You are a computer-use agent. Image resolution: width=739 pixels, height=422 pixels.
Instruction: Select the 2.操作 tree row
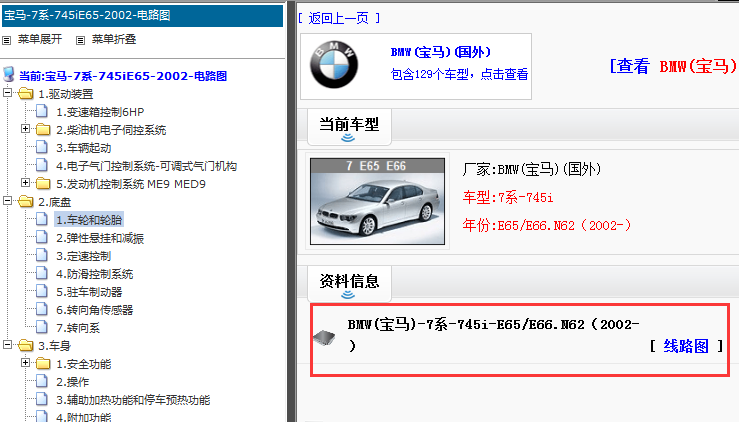[73, 381]
